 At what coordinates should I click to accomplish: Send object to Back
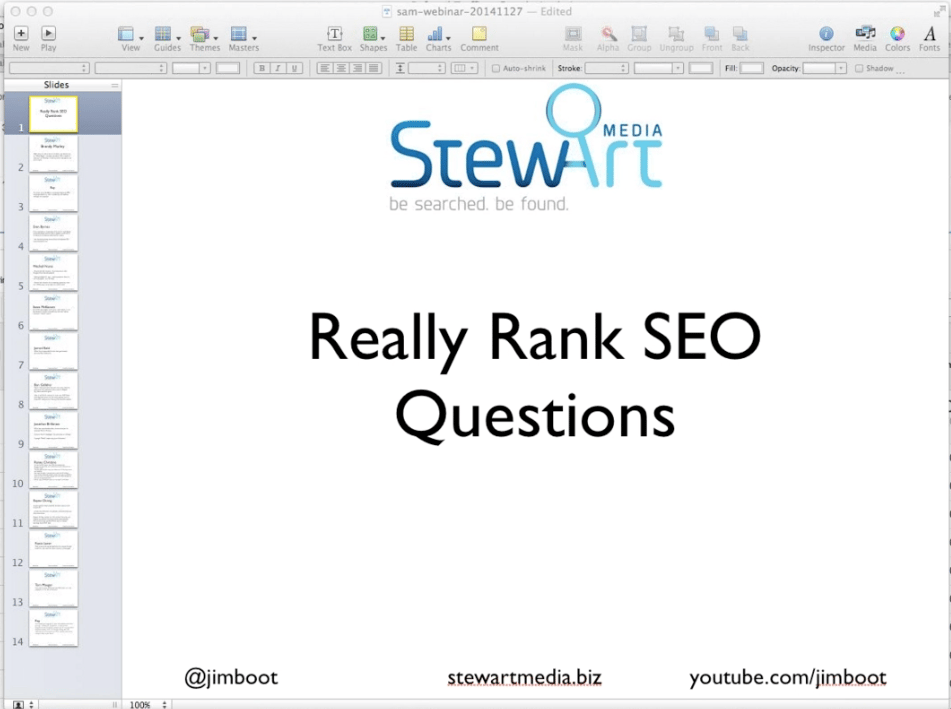click(x=740, y=39)
